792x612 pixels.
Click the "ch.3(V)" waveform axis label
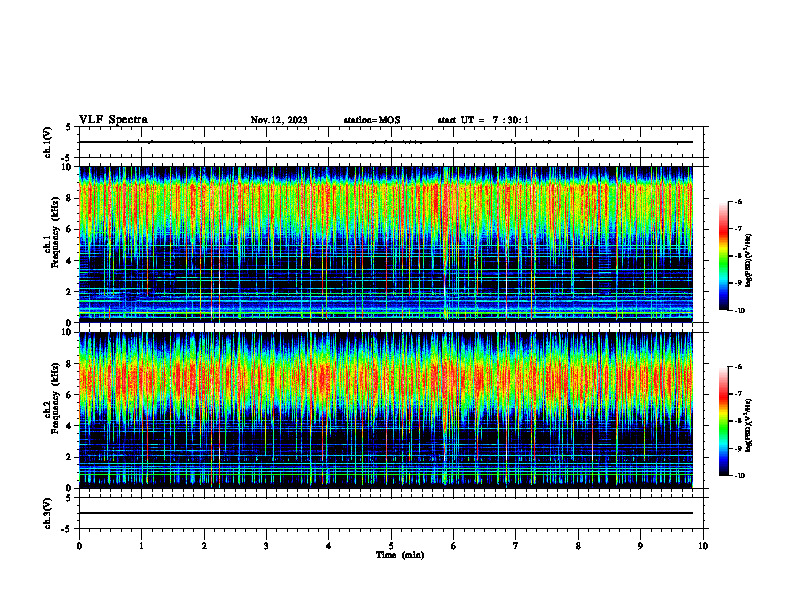(48, 513)
